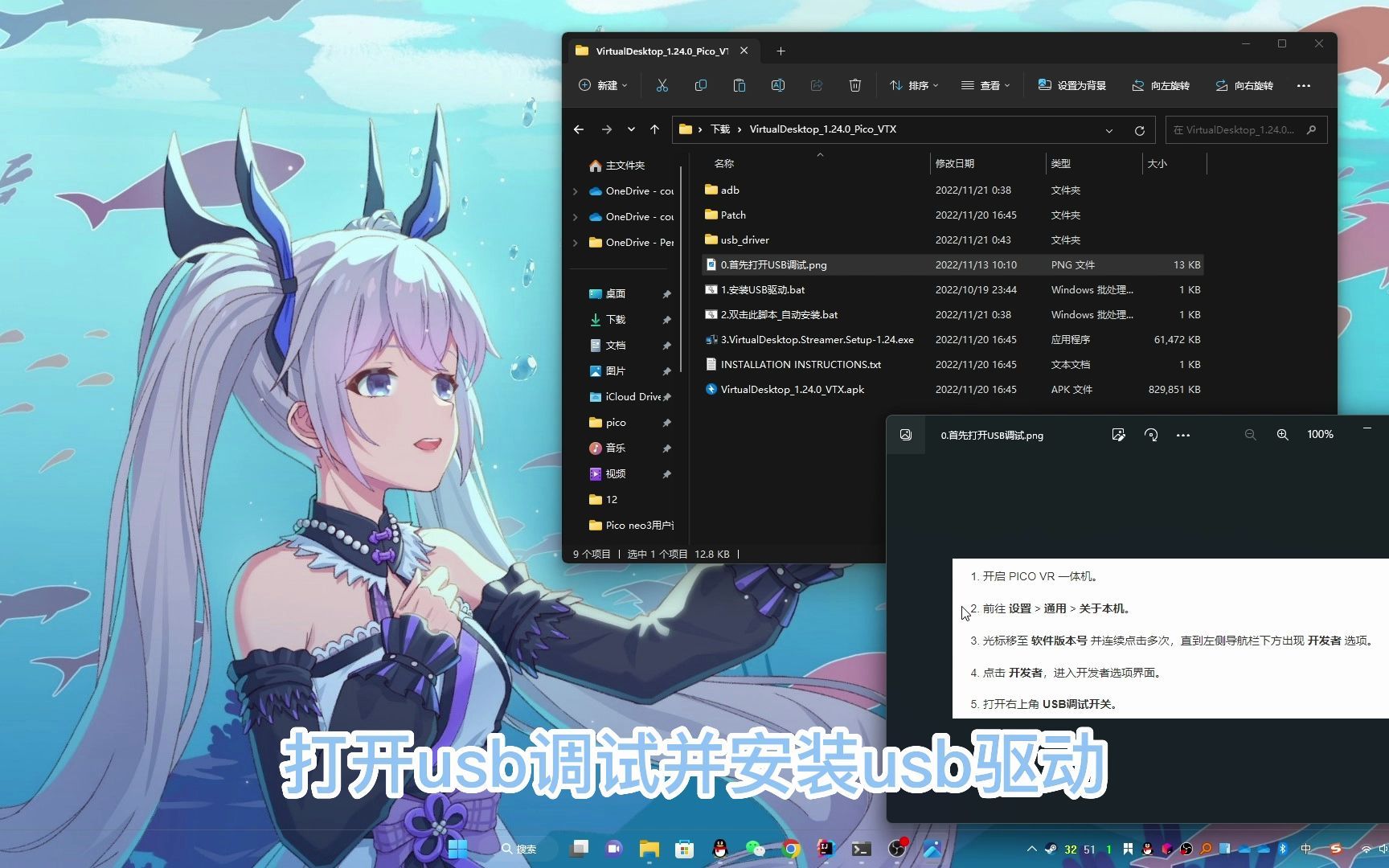This screenshot has height=868, width=1389.
Task: Close the VirtualDesktop Explorer tab
Action: tap(744, 51)
